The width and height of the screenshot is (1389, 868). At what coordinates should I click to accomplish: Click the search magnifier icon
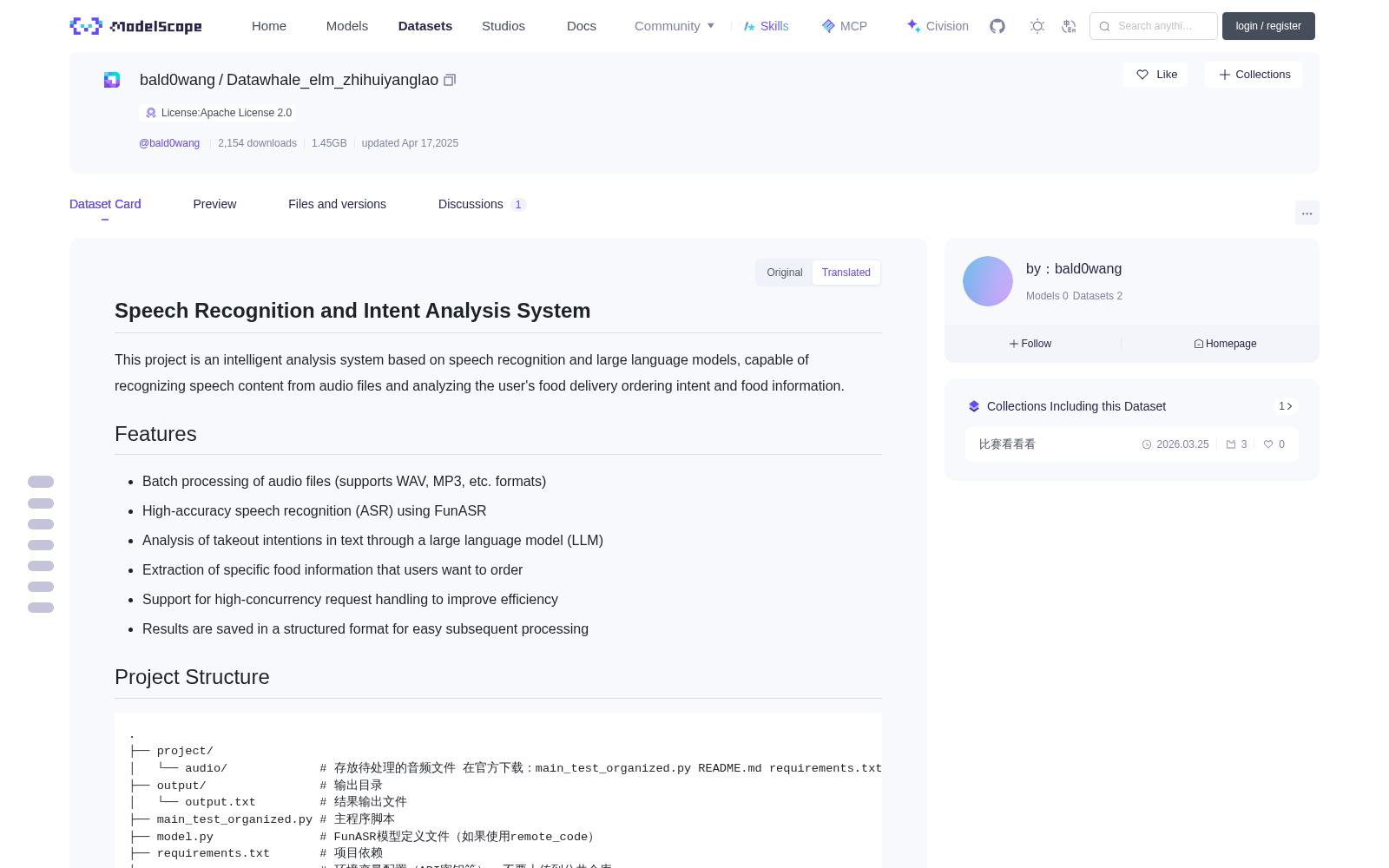click(1105, 26)
